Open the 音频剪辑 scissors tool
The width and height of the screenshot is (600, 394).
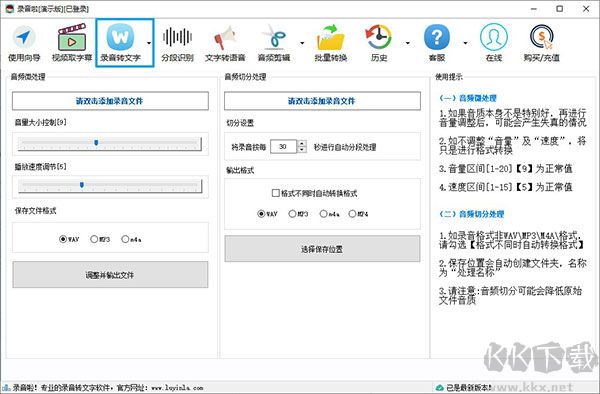[x=274, y=43]
